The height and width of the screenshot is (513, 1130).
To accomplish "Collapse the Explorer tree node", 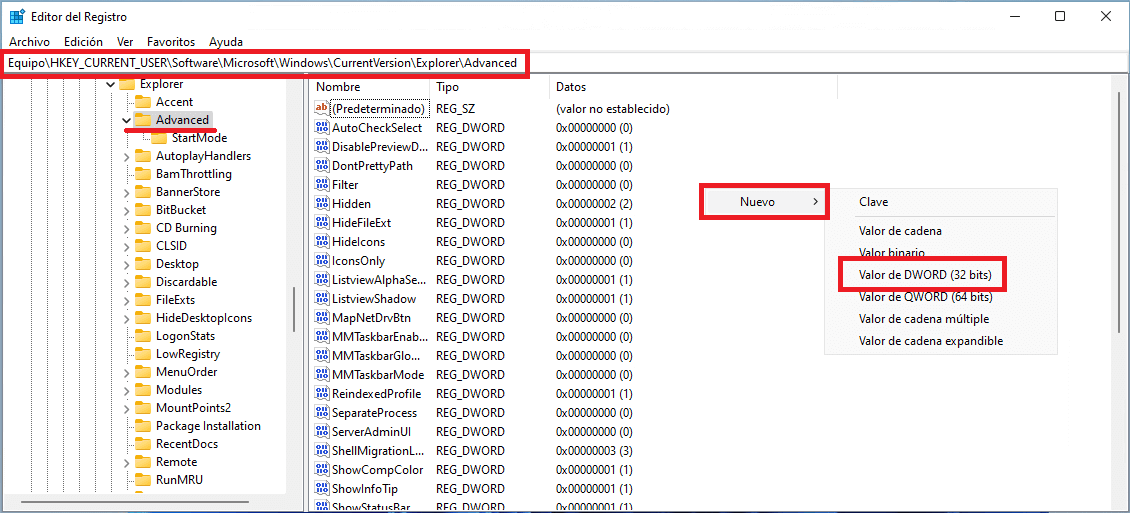I will [110, 84].
